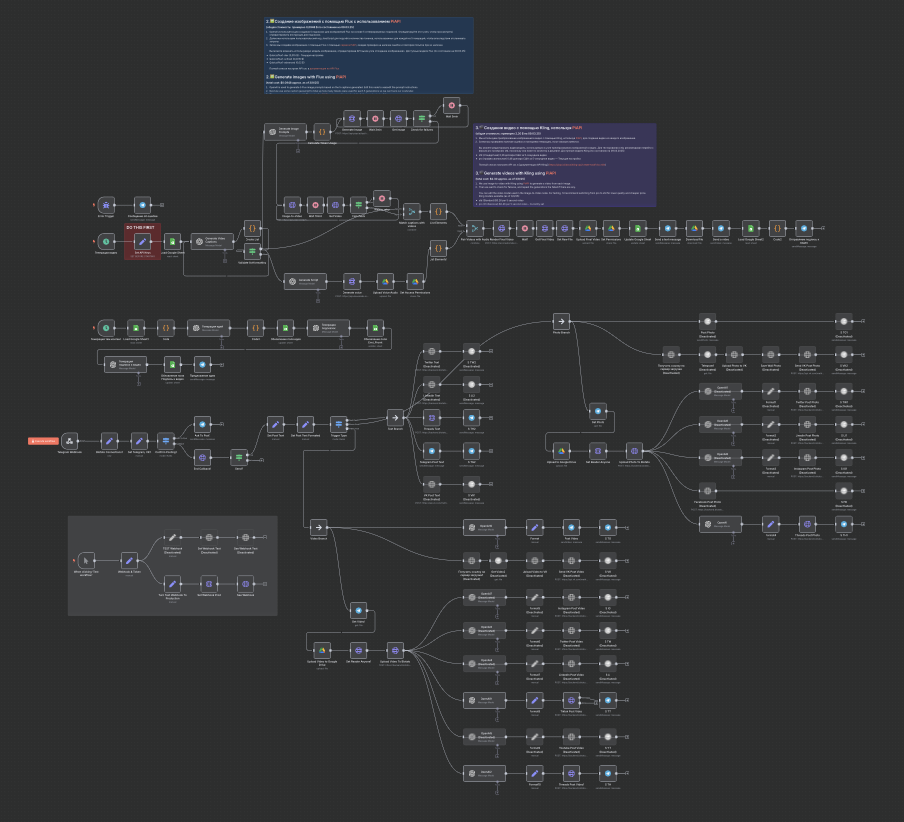Select the Set API Keys pencil node
This screenshot has width=904, height=822.
(x=142, y=242)
